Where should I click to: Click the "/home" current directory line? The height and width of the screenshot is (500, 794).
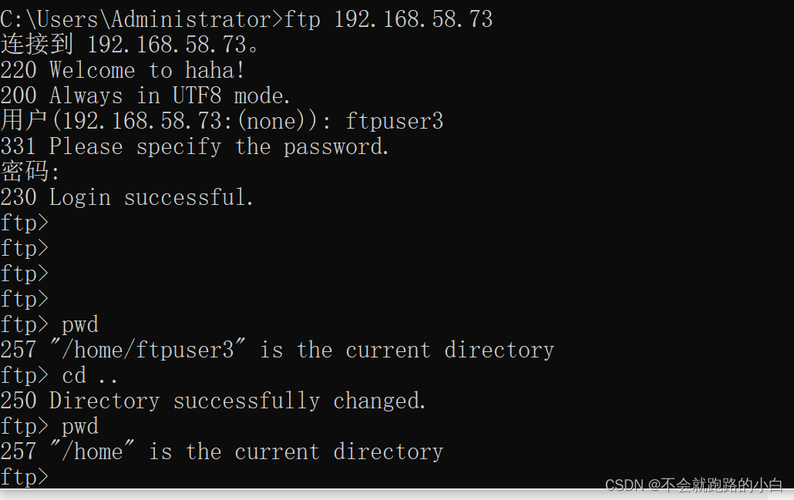(x=222, y=451)
